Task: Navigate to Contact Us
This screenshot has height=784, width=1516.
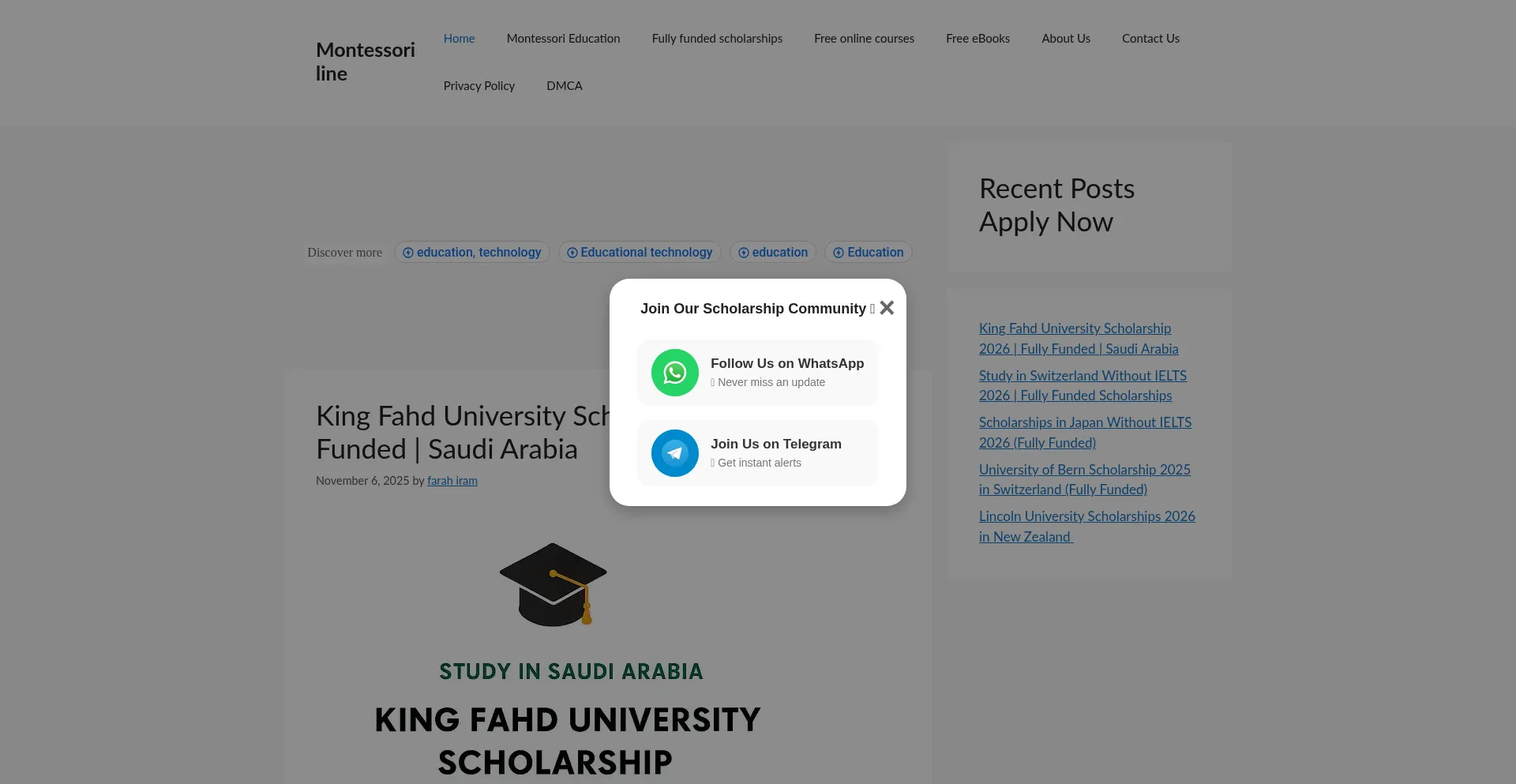Action: (1150, 39)
